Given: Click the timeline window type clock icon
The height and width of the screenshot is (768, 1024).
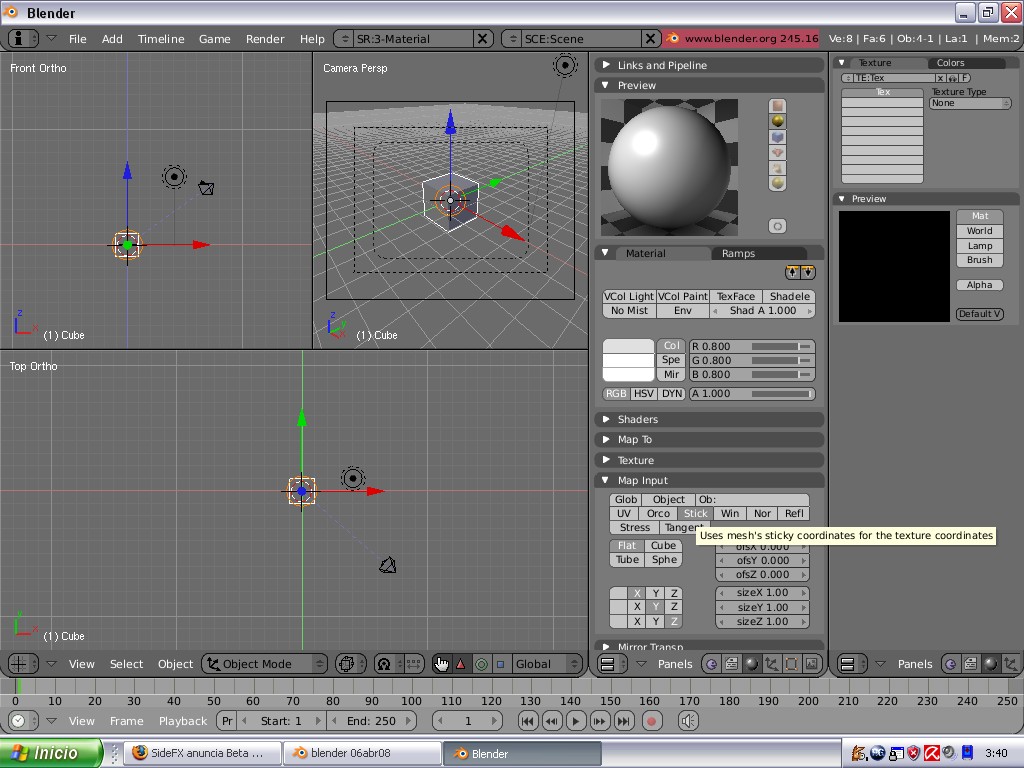Looking at the screenshot, I should pyautogui.click(x=24, y=721).
